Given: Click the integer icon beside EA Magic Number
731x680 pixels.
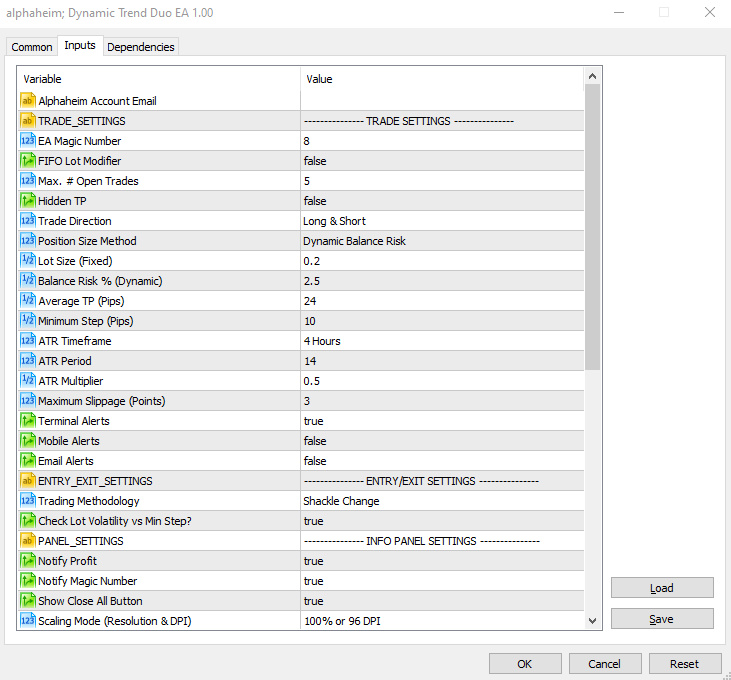Looking at the screenshot, I should tap(28, 140).
